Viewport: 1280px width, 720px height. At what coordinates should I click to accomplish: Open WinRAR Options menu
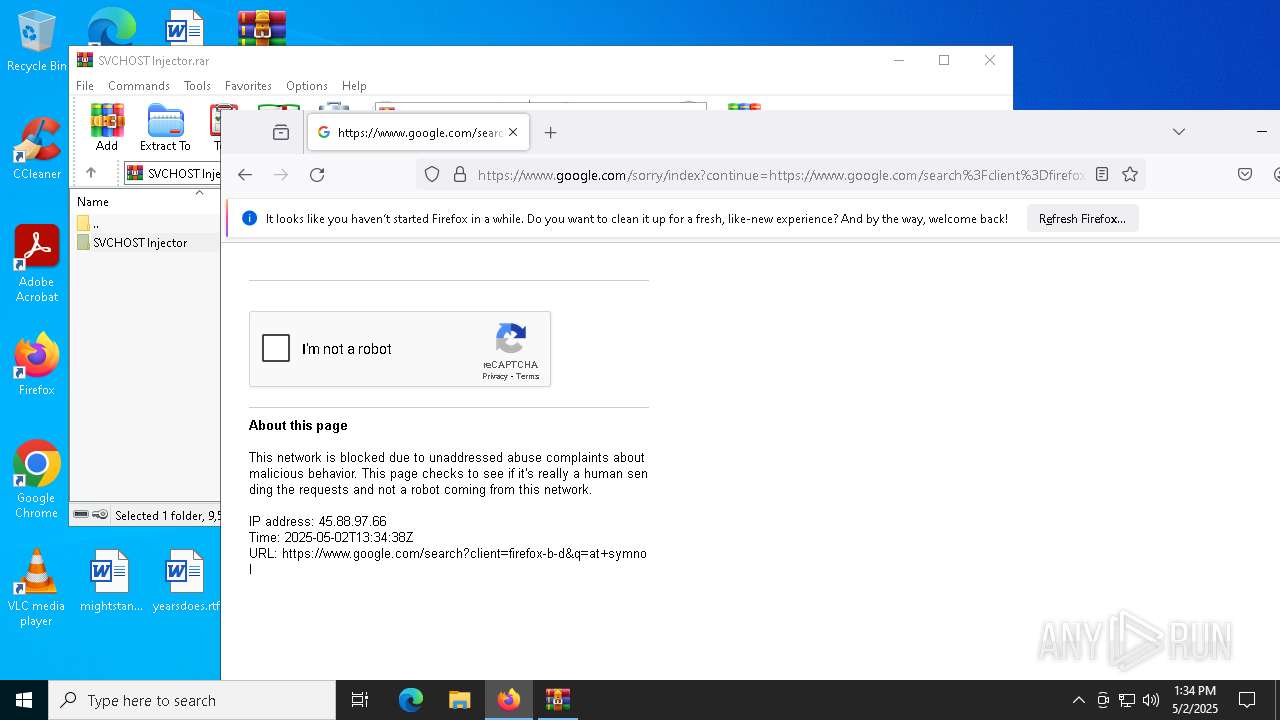(x=307, y=86)
